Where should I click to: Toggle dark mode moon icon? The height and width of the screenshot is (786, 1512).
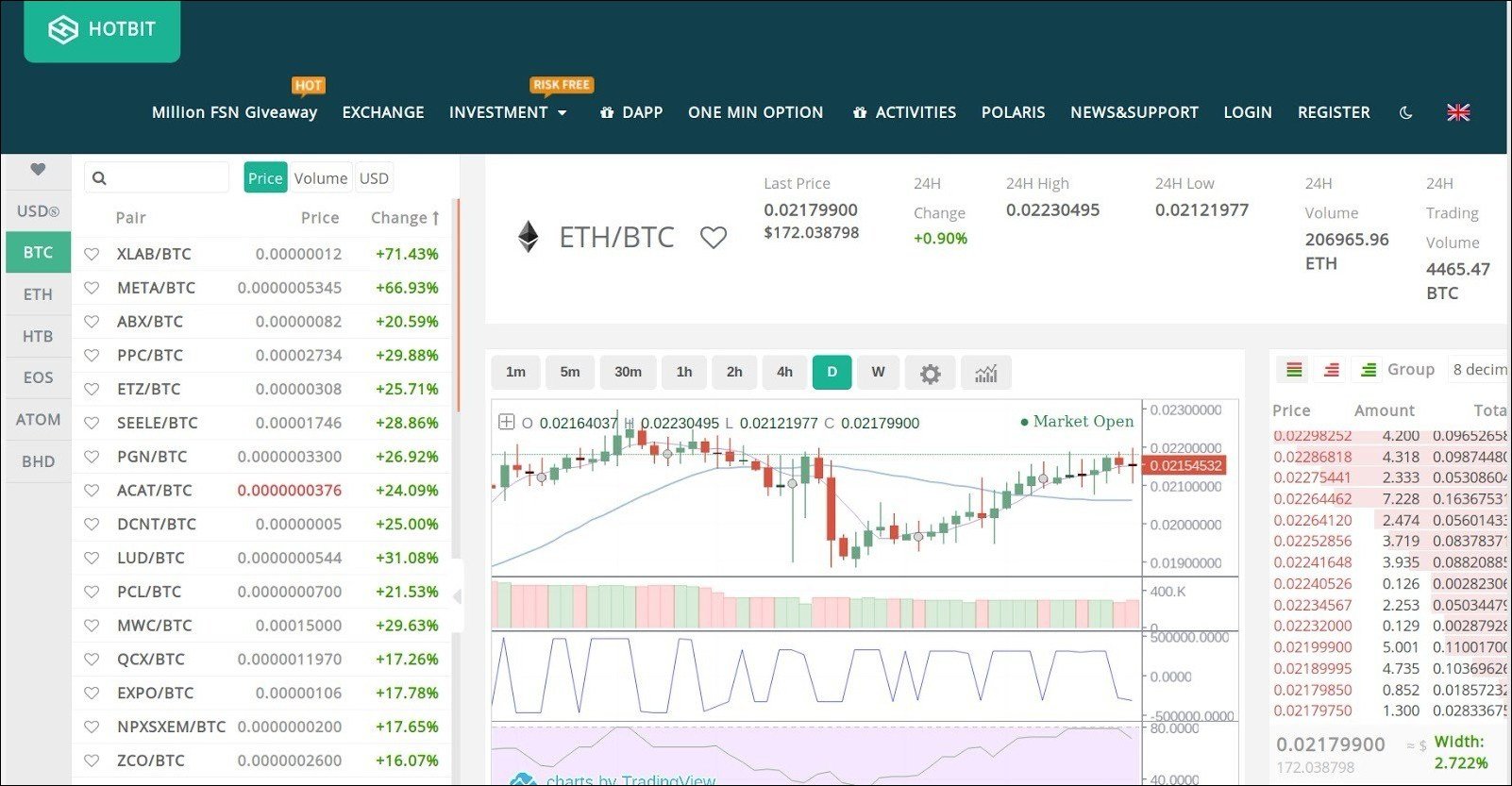tap(1405, 113)
